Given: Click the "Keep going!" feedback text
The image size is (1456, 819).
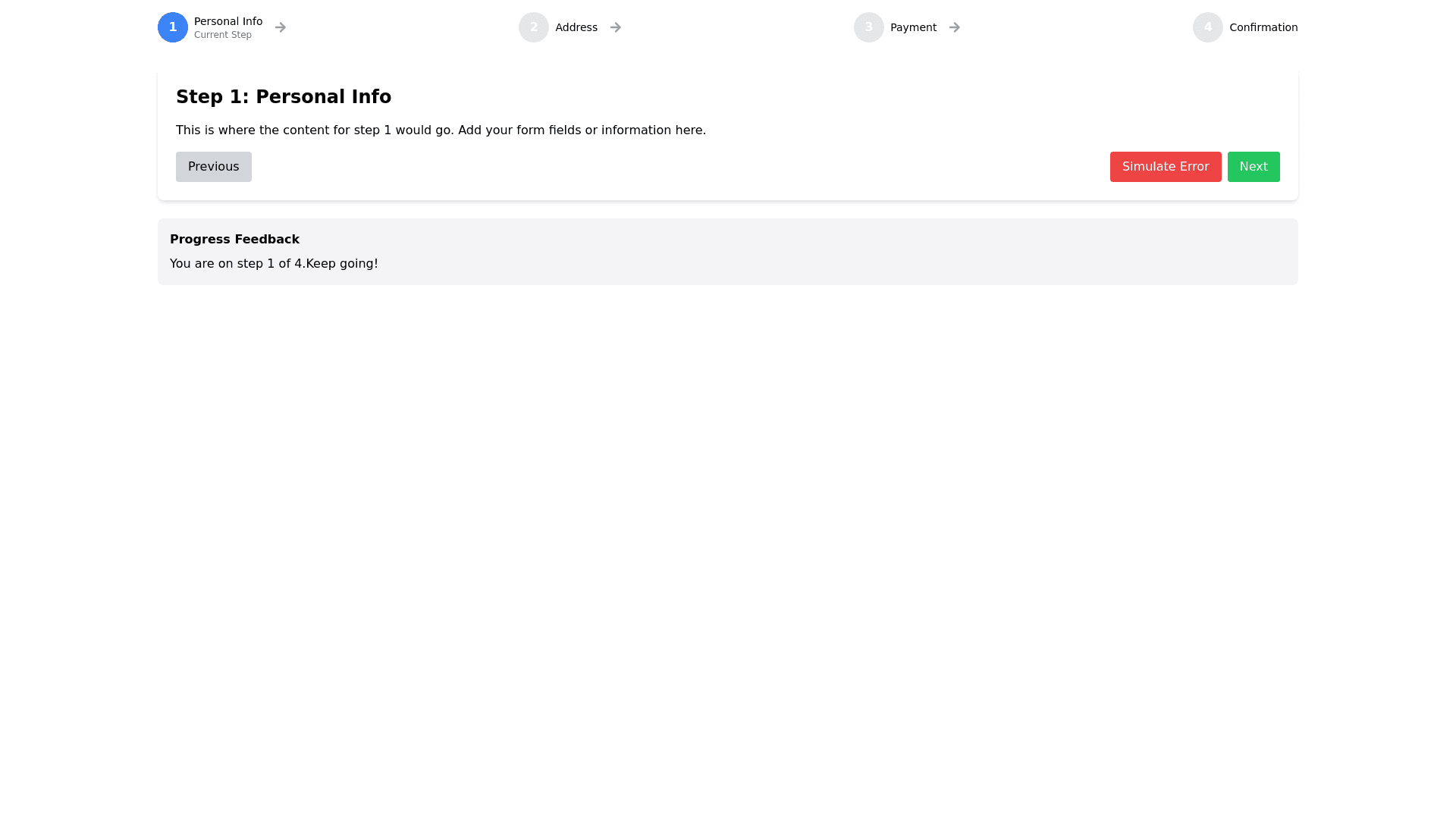Looking at the screenshot, I should [342, 264].
